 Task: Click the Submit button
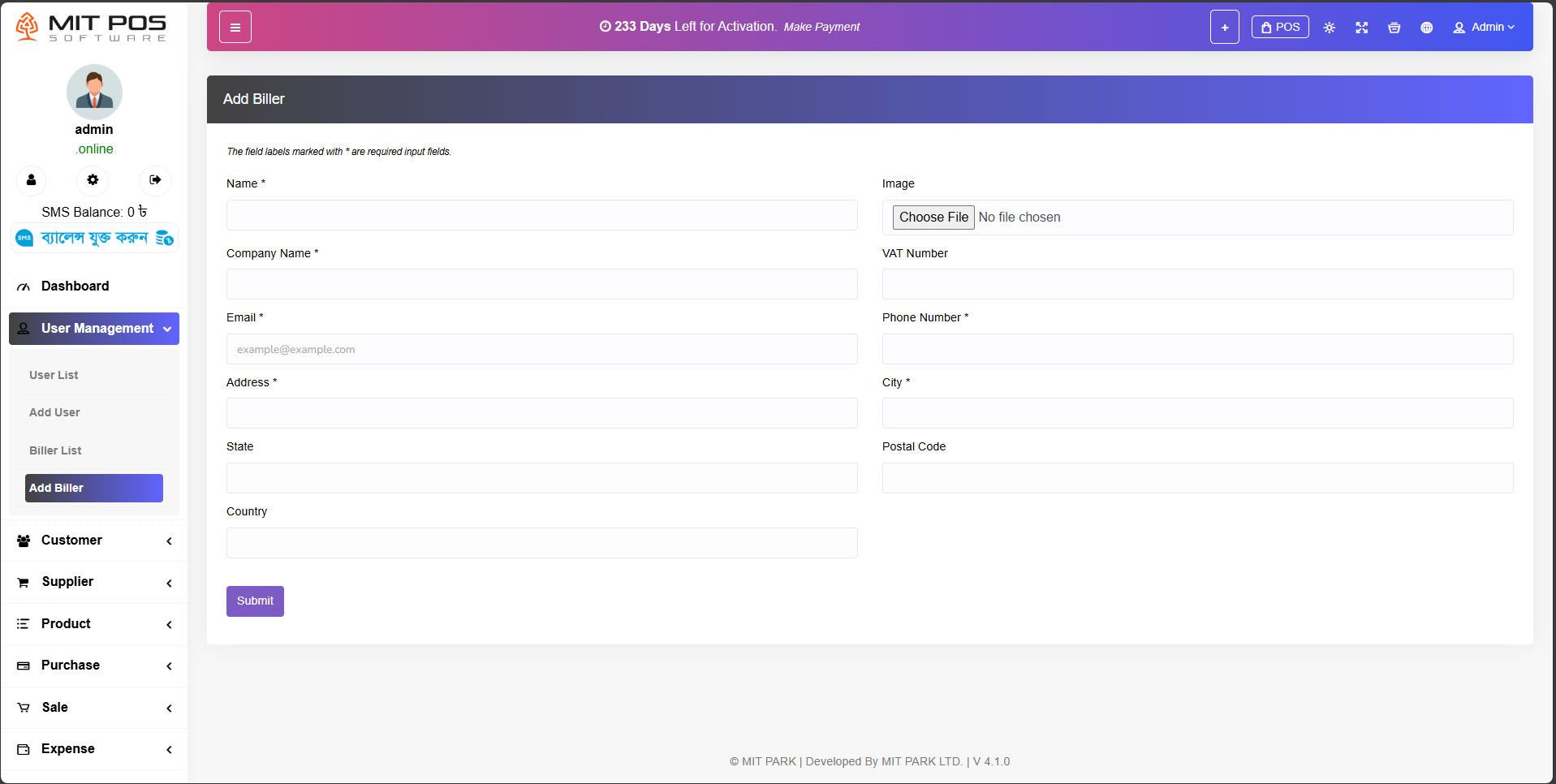(x=255, y=601)
